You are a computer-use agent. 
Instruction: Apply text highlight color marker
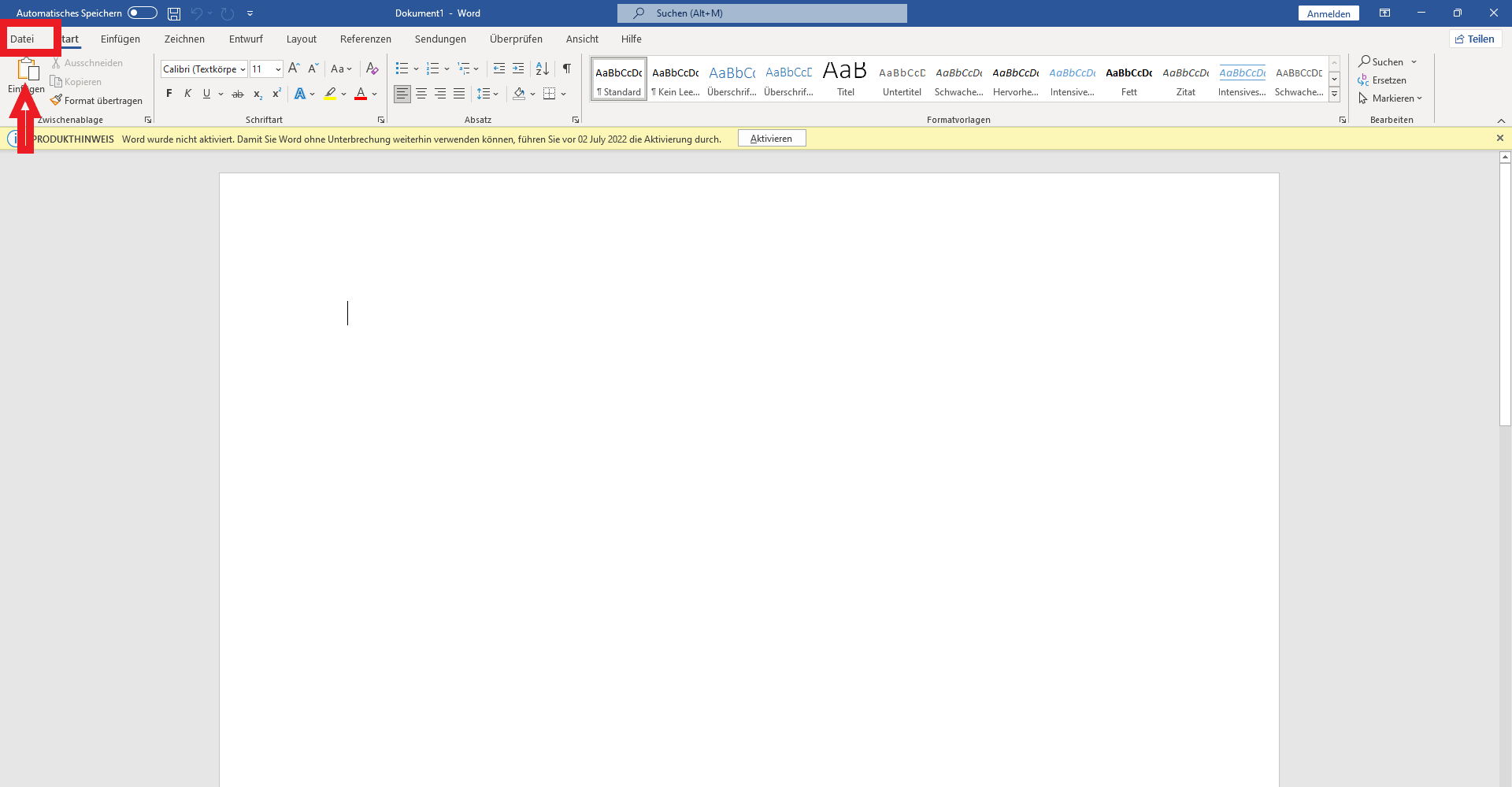click(x=331, y=94)
